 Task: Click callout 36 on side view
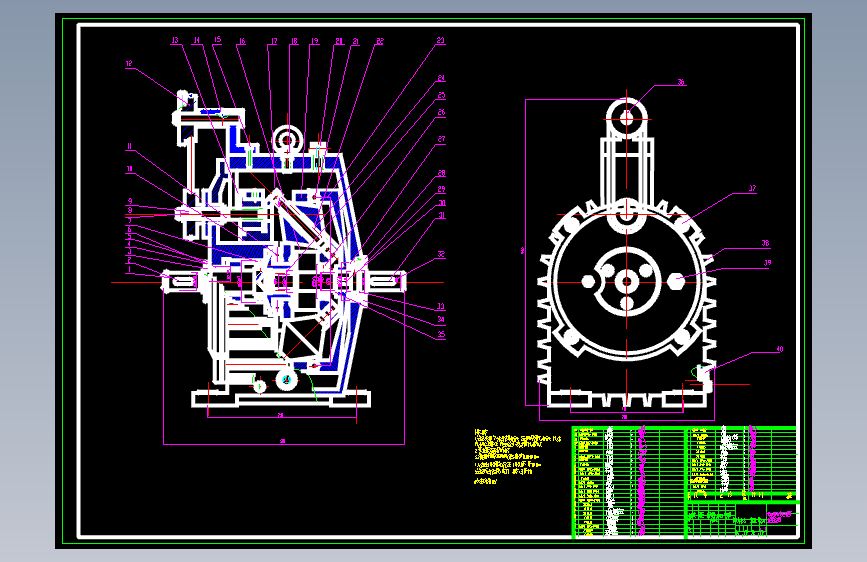coord(681,82)
